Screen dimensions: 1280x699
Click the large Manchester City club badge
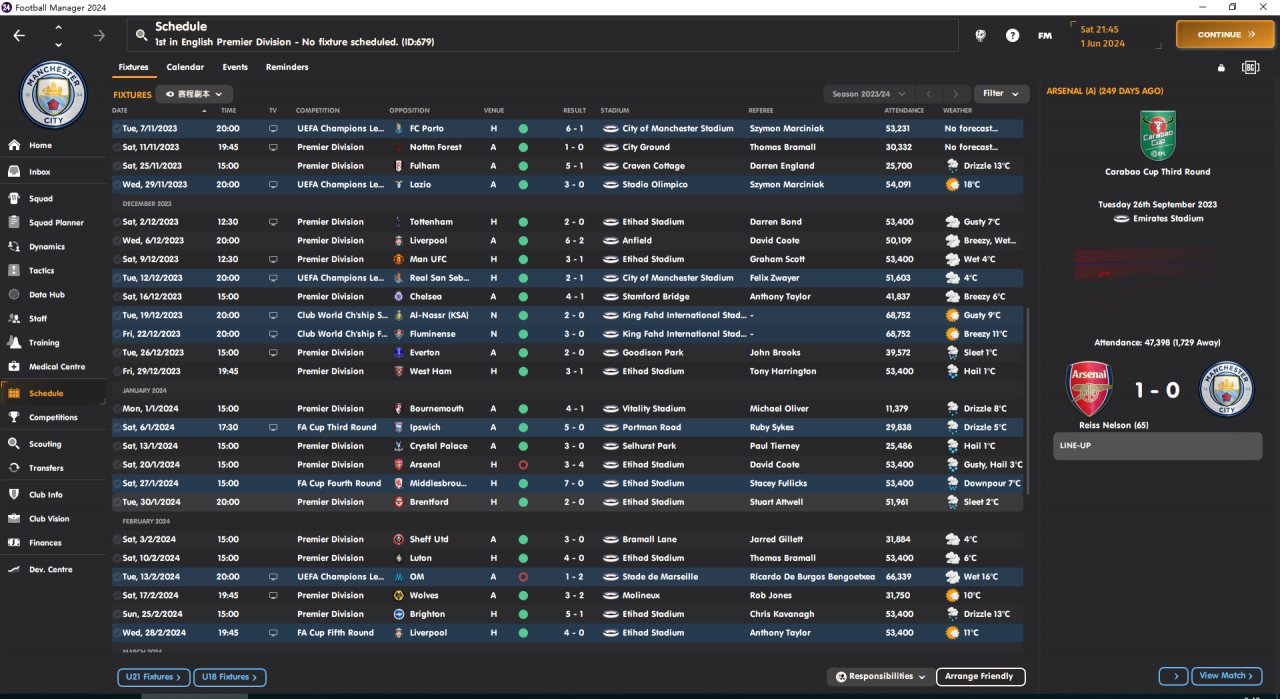click(x=54, y=95)
